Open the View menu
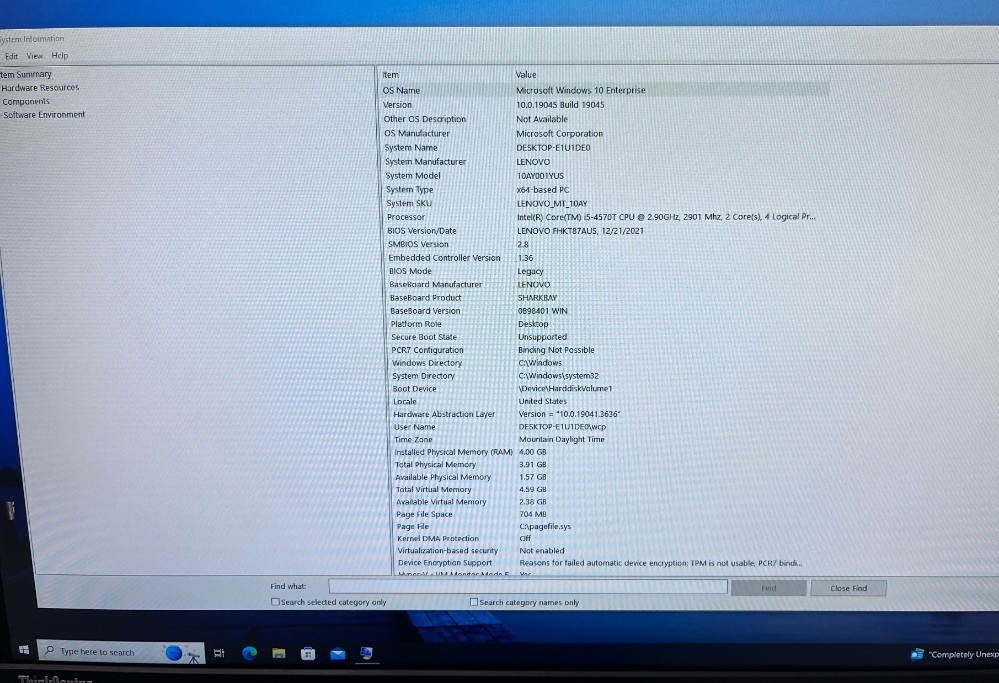 [35, 56]
